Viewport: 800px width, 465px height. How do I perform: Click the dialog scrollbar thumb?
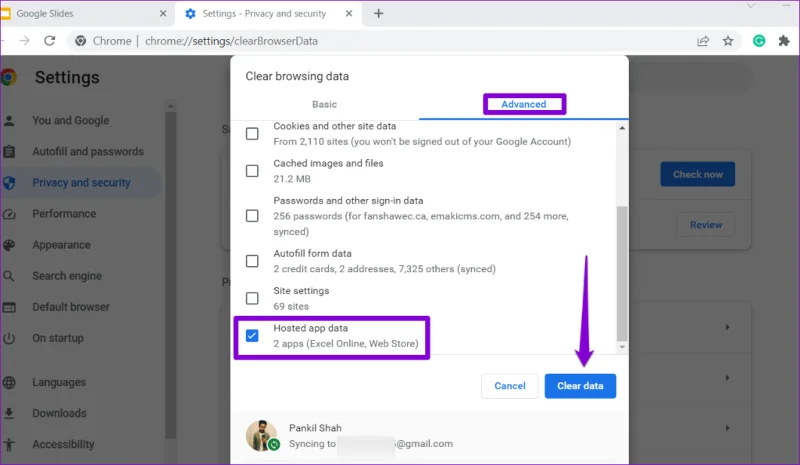(x=622, y=274)
